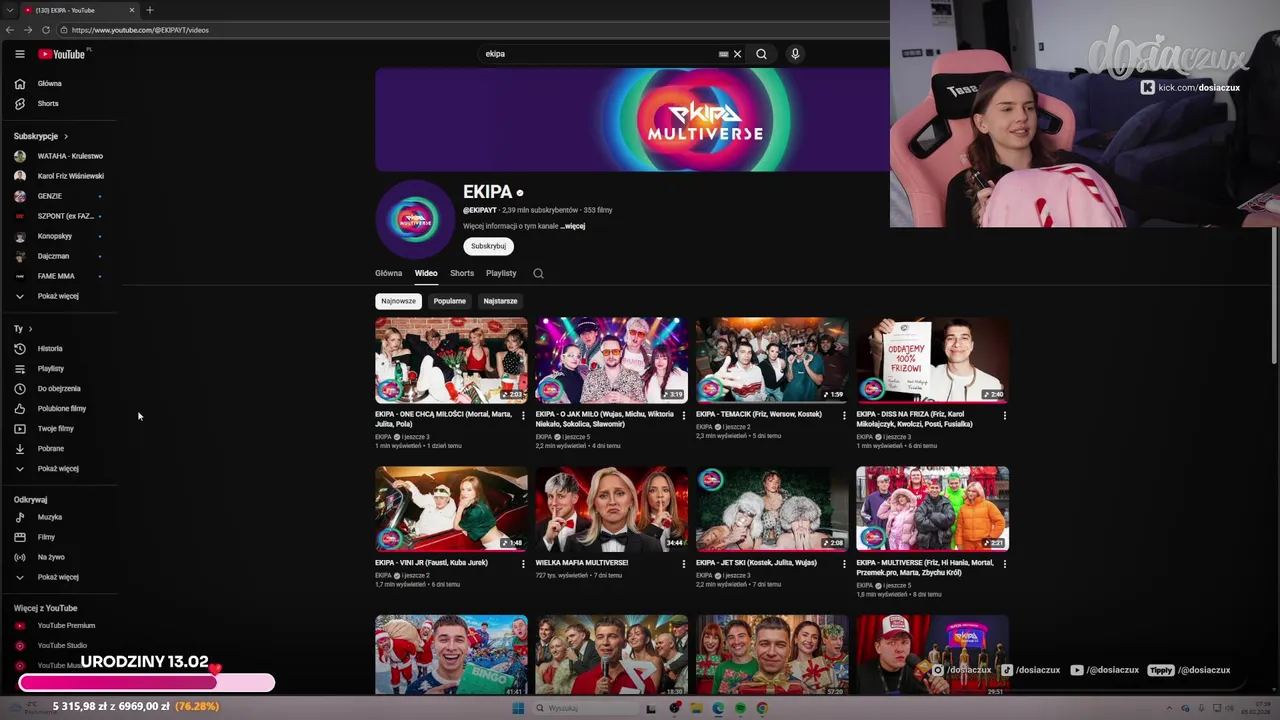Filter videos by Najstarsze
The width and height of the screenshot is (1280, 720).
pos(500,301)
